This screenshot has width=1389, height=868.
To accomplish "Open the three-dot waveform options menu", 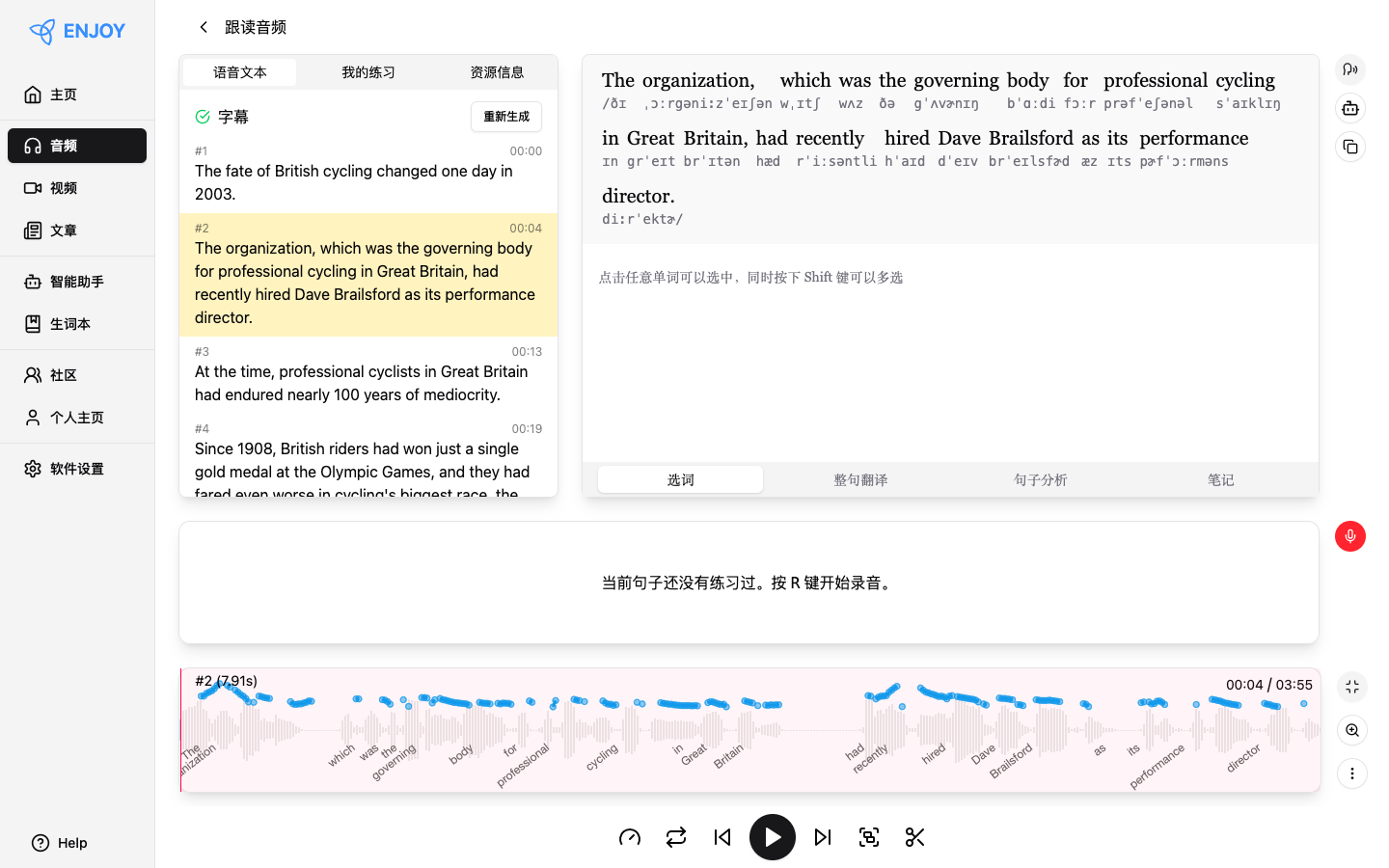I will pyautogui.click(x=1351, y=773).
